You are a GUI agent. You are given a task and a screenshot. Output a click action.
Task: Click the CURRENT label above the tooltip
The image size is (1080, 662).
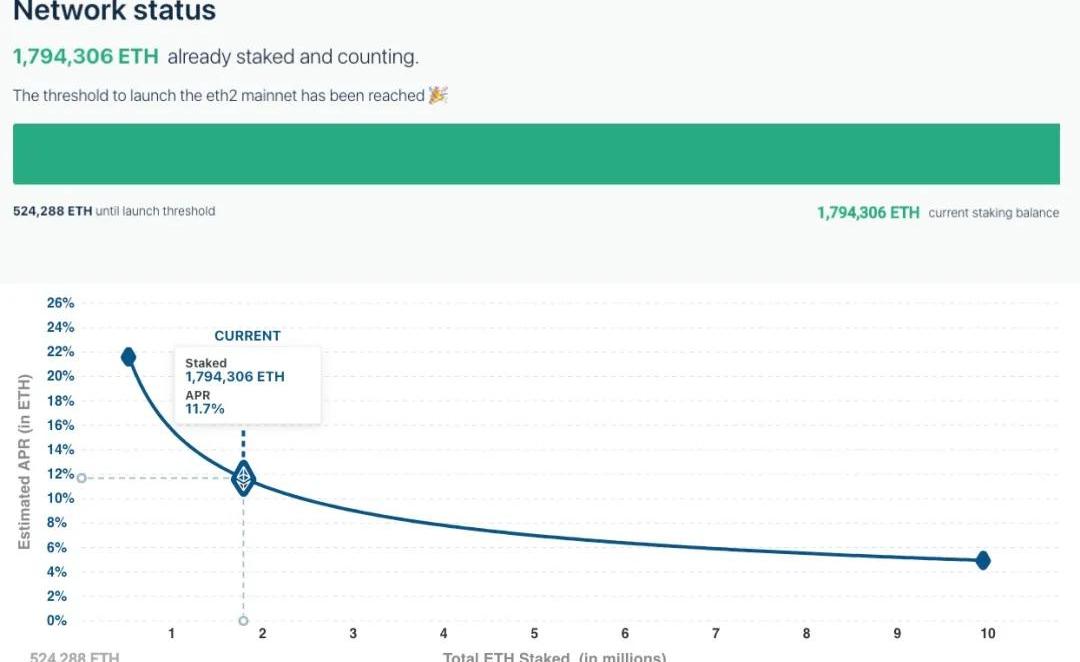(247, 336)
